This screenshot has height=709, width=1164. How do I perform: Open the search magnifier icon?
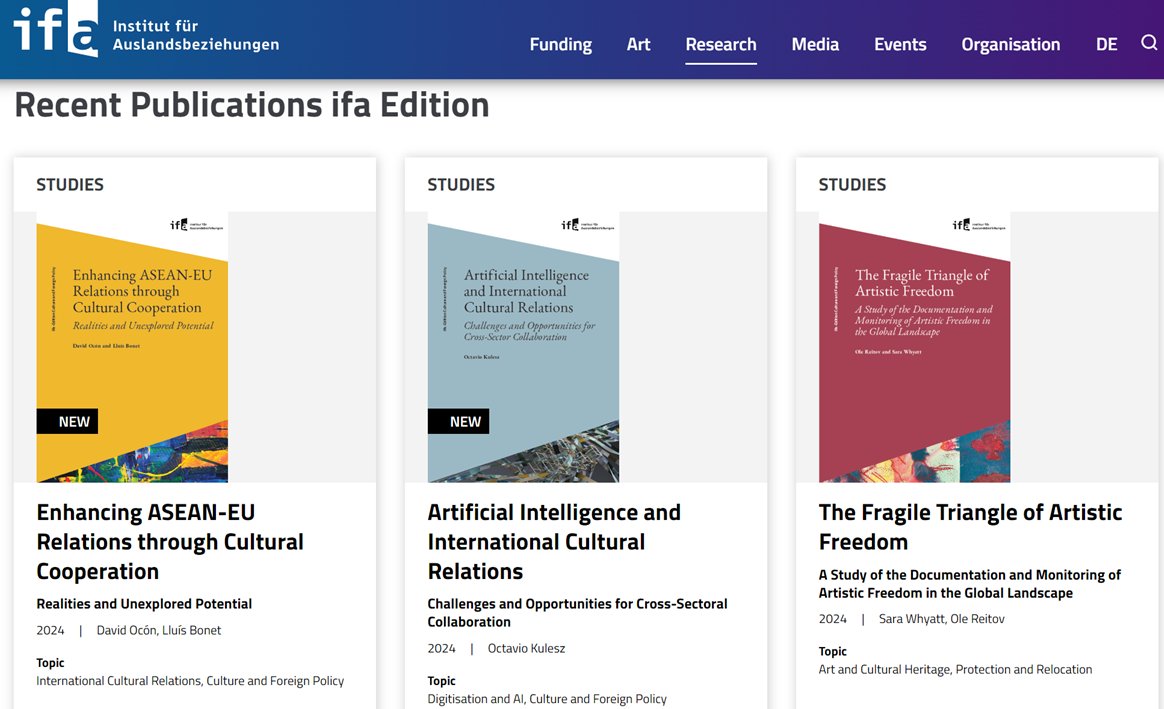pyautogui.click(x=1148, y=43)
